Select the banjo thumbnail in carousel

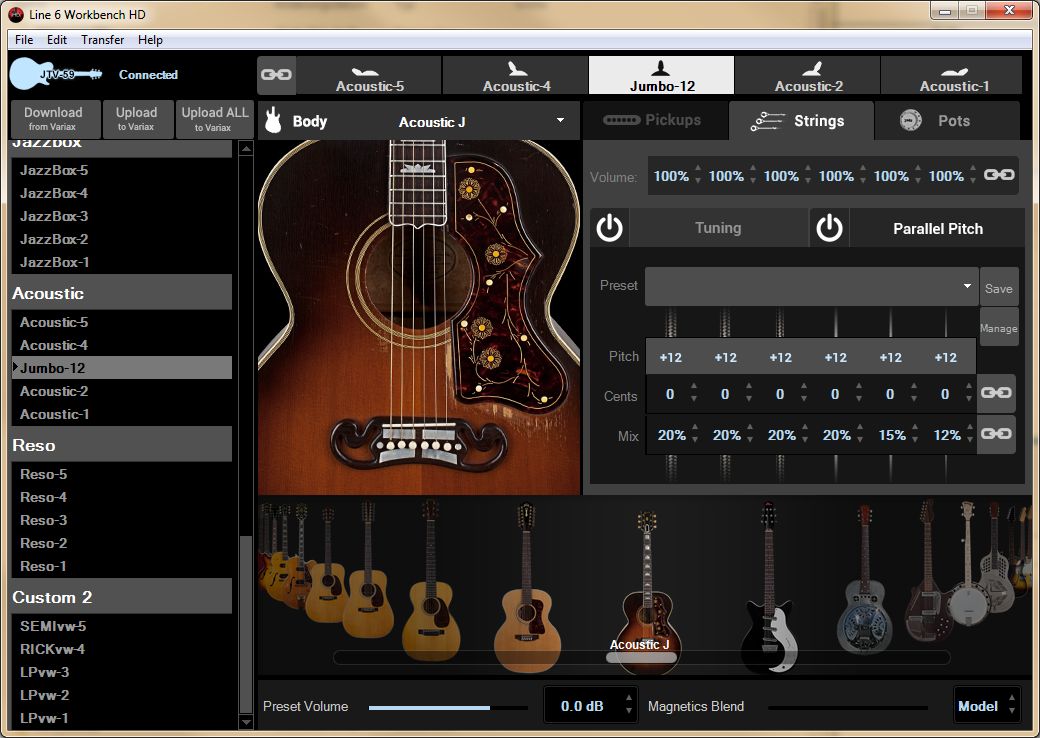click(x=968, y=564)
